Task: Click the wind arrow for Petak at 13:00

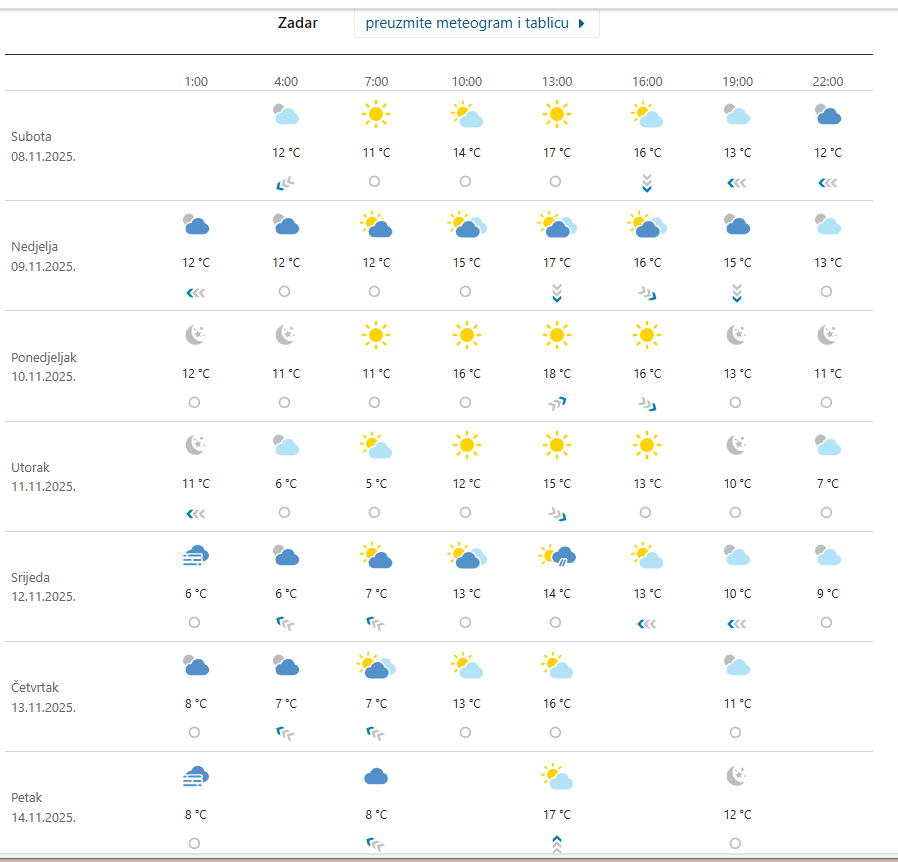Action: (557, 843)
